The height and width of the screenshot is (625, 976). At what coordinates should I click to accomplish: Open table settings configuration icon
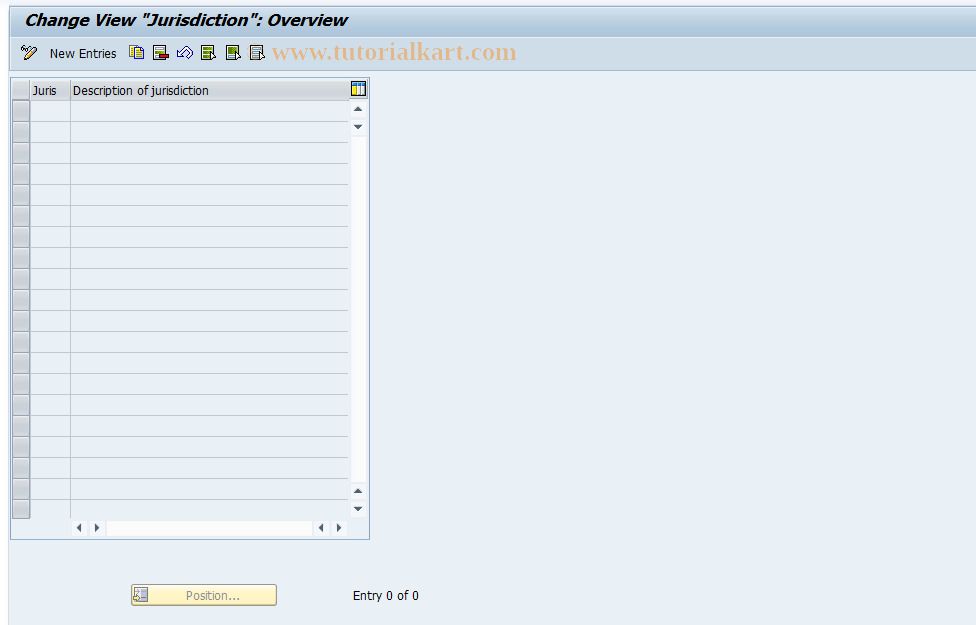tap(359, 89)
